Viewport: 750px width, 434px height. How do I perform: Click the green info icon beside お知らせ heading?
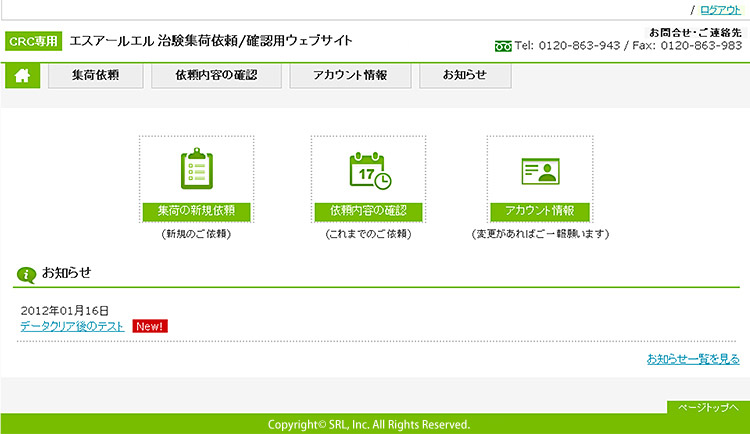(x=28, y=272)
